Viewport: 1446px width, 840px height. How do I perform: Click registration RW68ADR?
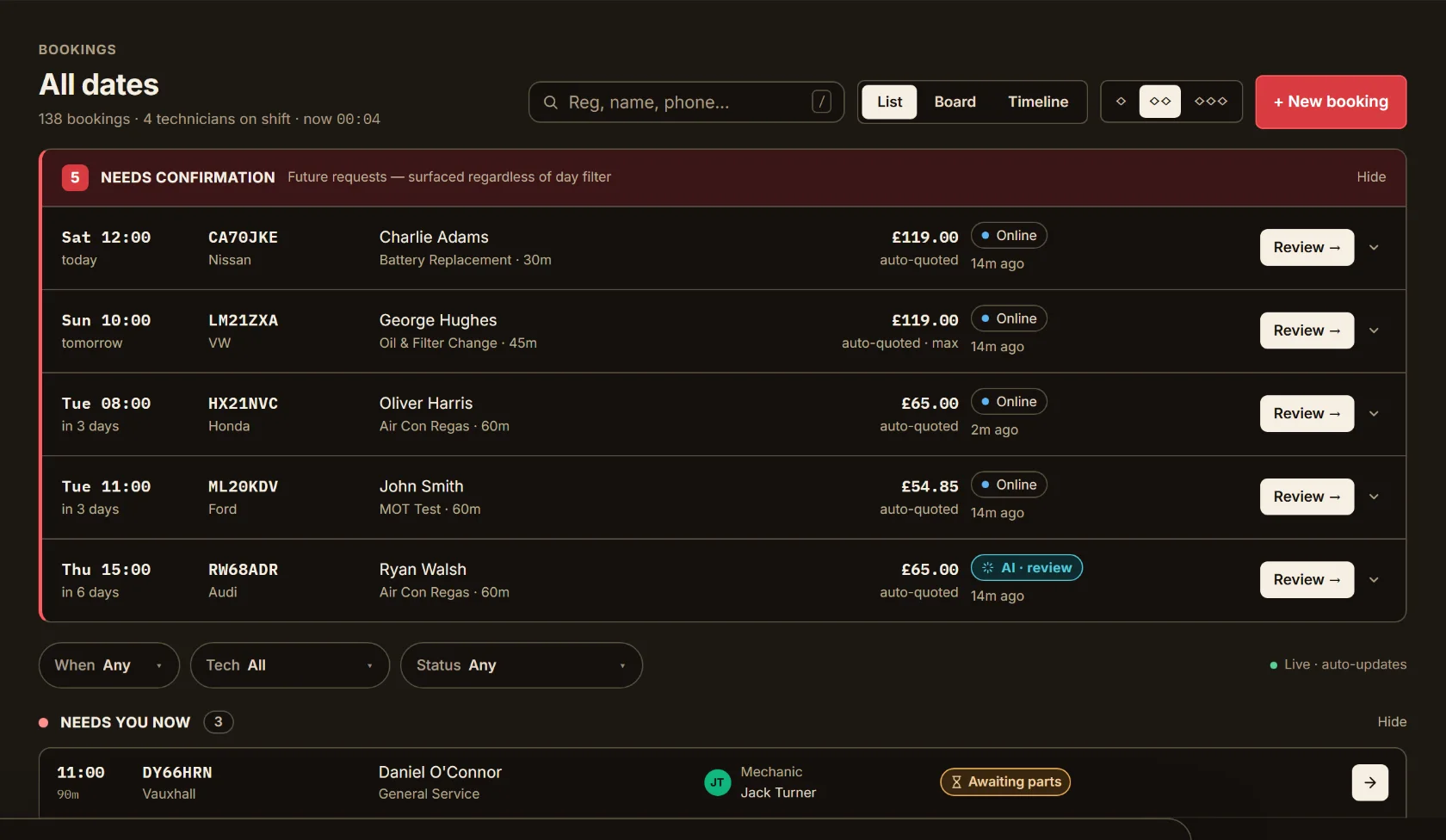pos(243,570)
